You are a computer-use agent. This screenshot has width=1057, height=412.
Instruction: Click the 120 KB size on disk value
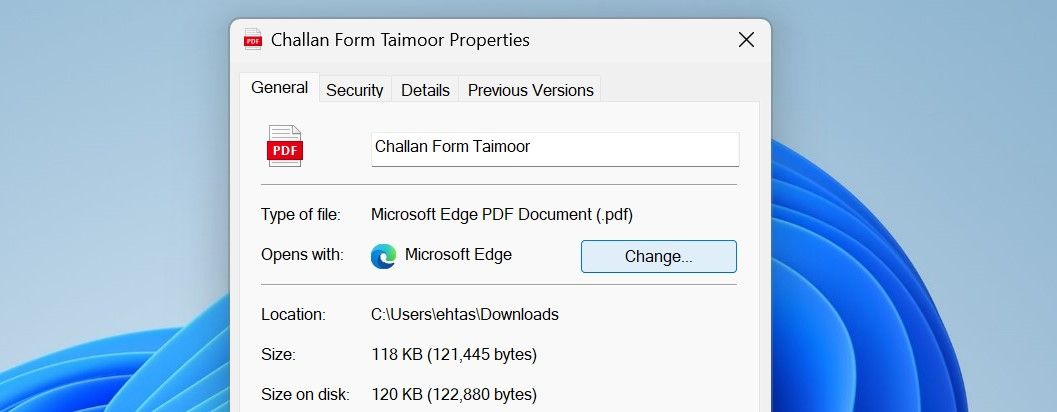[x=453, y=394]
